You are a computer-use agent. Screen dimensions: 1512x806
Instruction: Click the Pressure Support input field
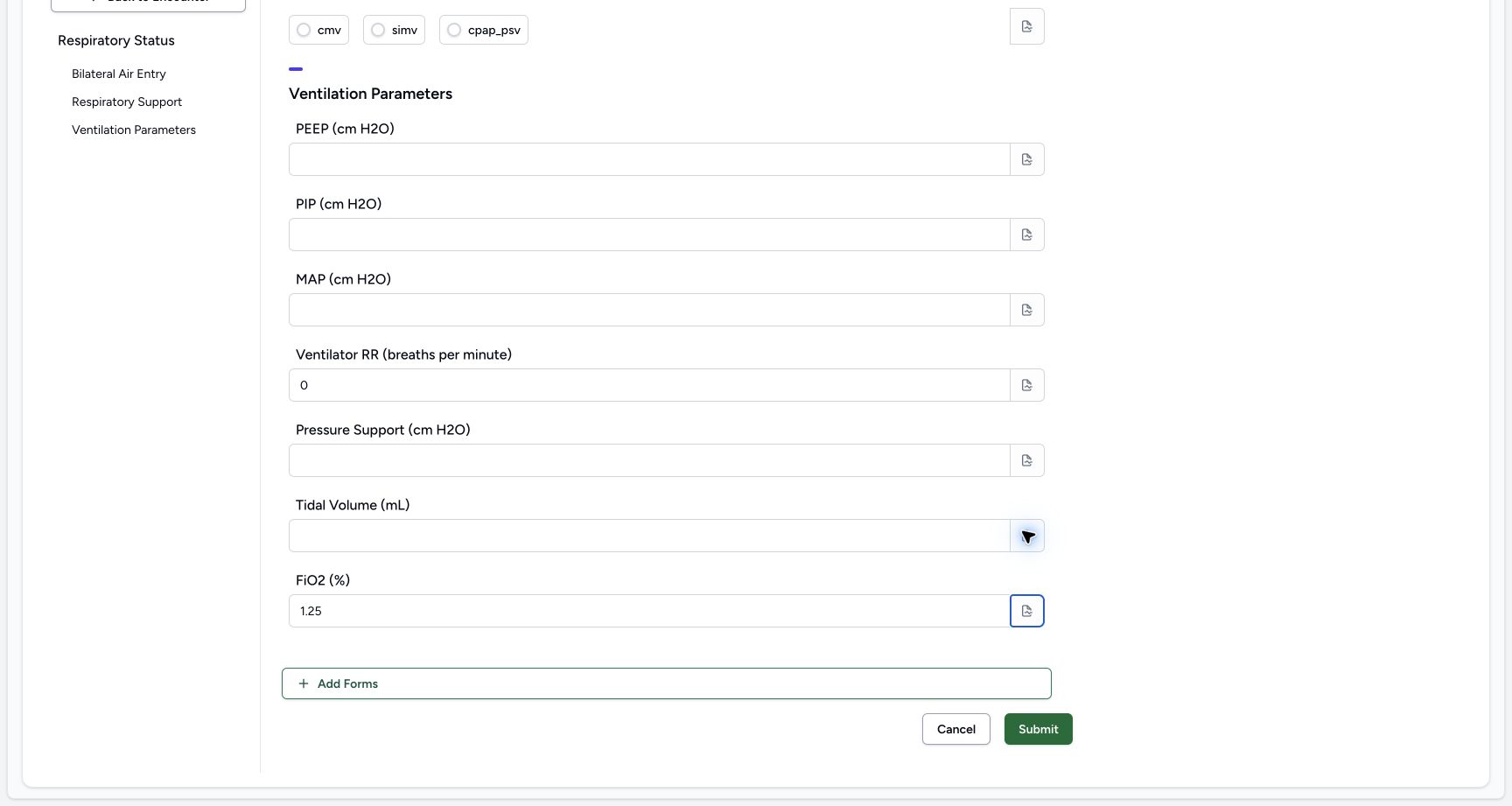pyautogui.click(x=649, y=460)
